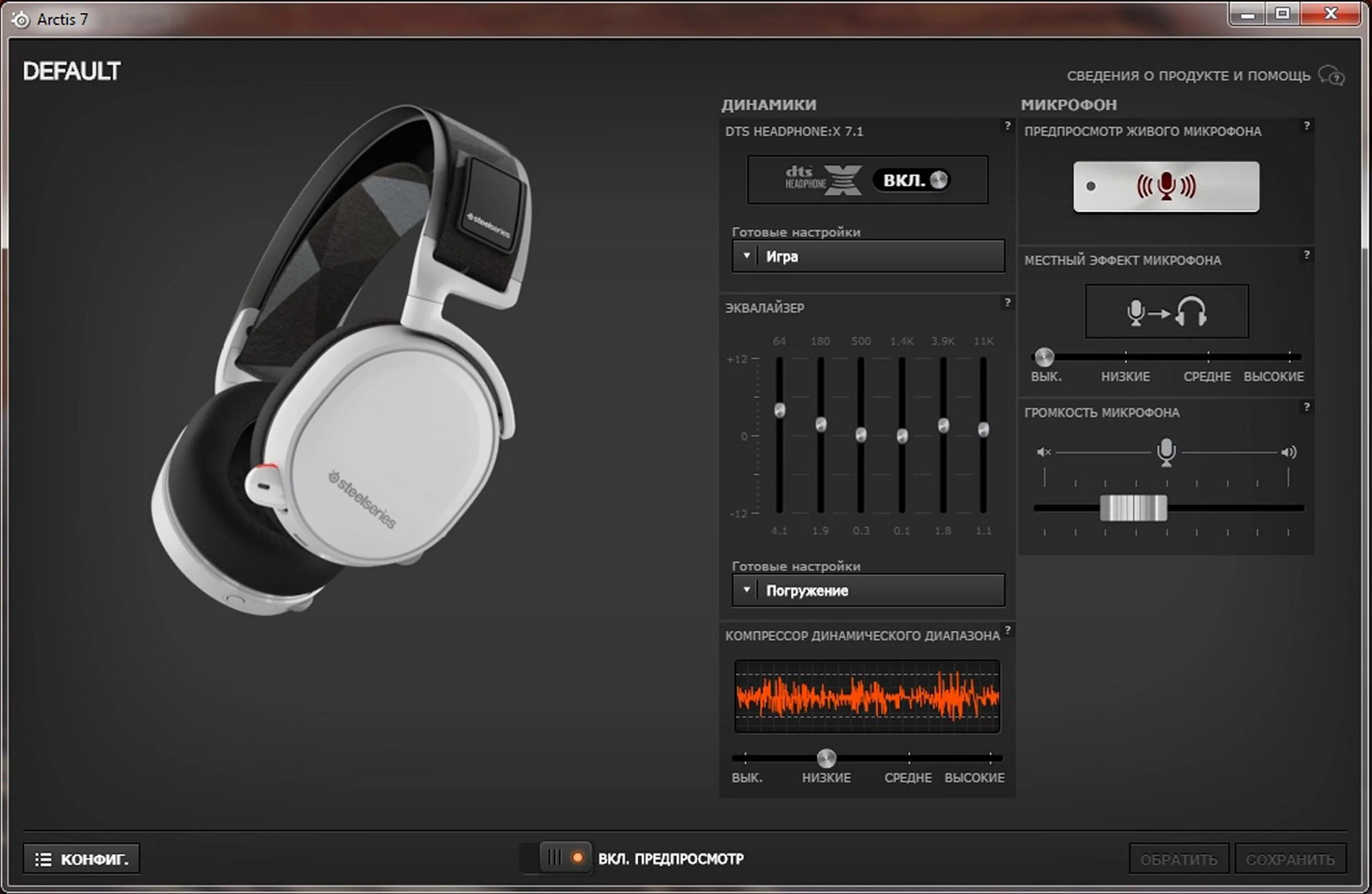Expand the Погружение equalizer presets dropdown
The height and width of the screenshot is (894, 1372).
click(868, 590)
